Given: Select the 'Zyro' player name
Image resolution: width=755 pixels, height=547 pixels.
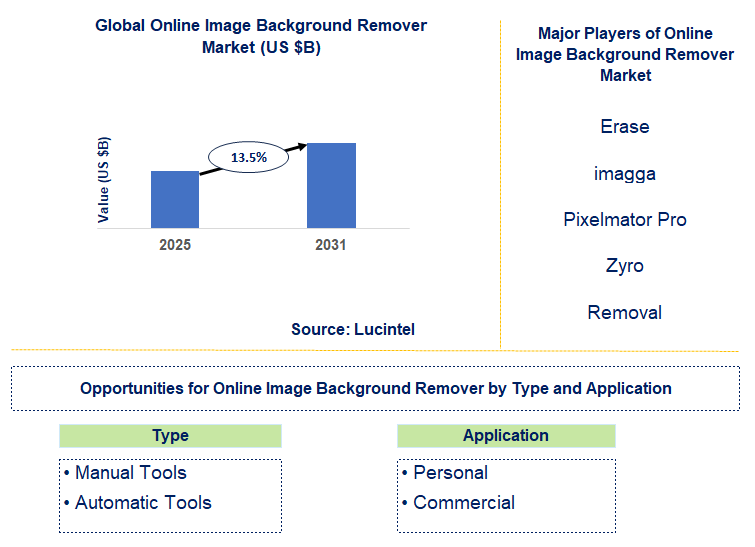Looking at the screenshot, I should coord(625,266).
